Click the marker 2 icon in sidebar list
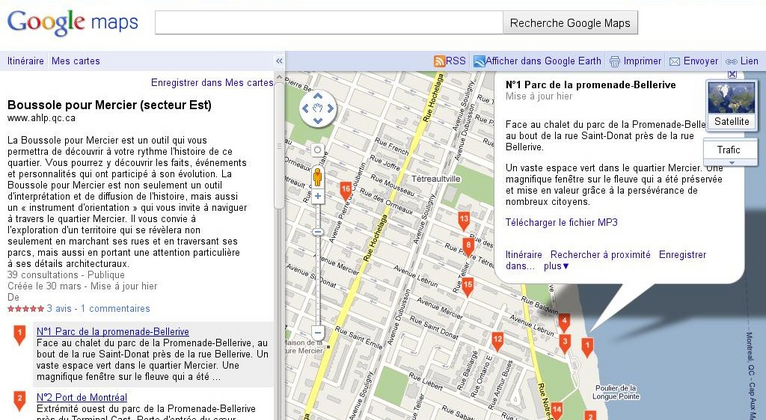Screen dimensions: 766x420 tap(20, 400)
